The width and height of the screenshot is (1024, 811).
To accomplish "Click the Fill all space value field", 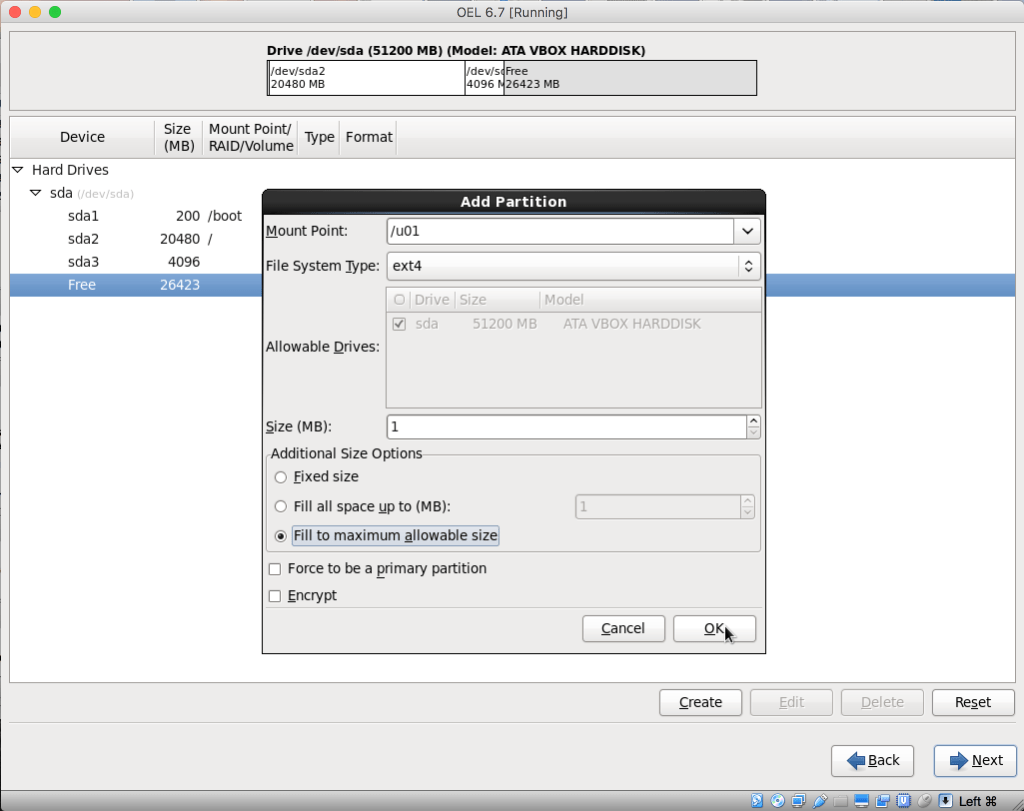I will click(x=658, y=507).
